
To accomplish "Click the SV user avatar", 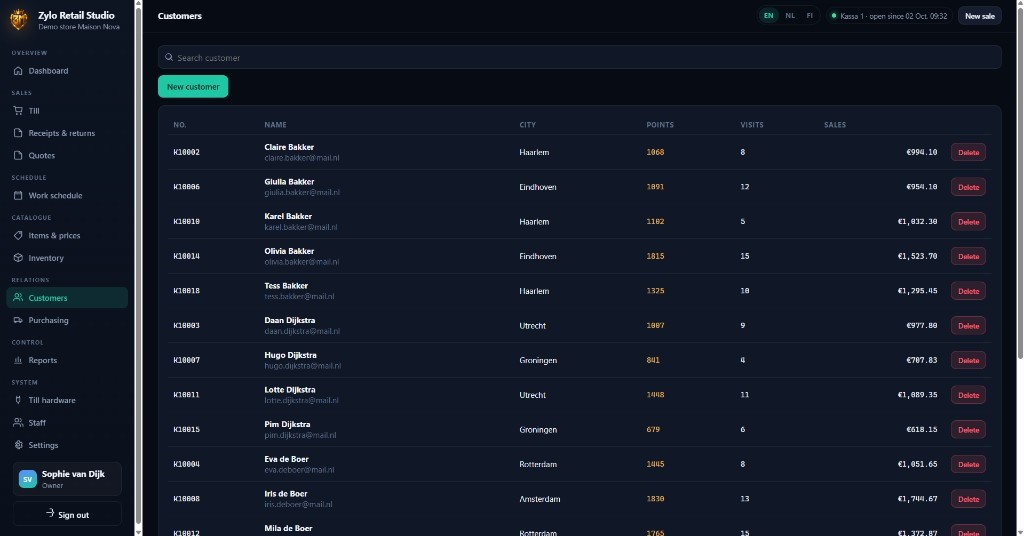I will click(27, 479).
